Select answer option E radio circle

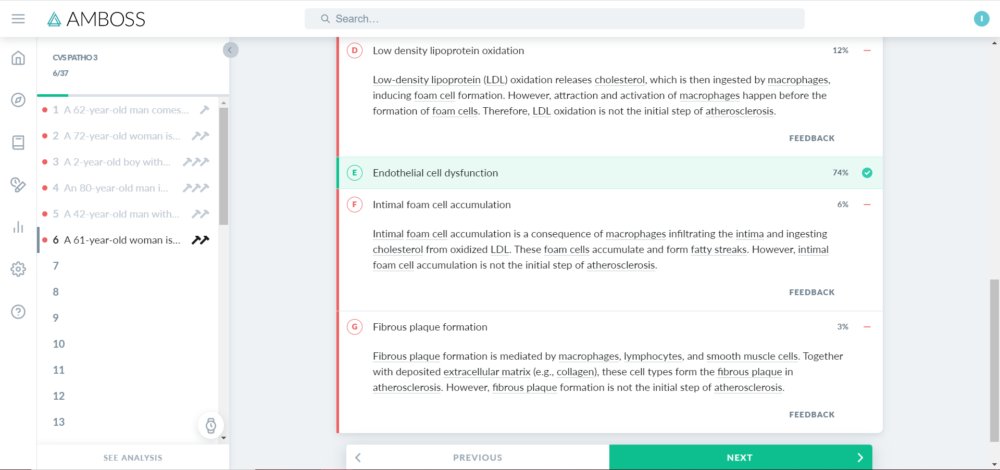pyautogui.click(x=354, y=173)
